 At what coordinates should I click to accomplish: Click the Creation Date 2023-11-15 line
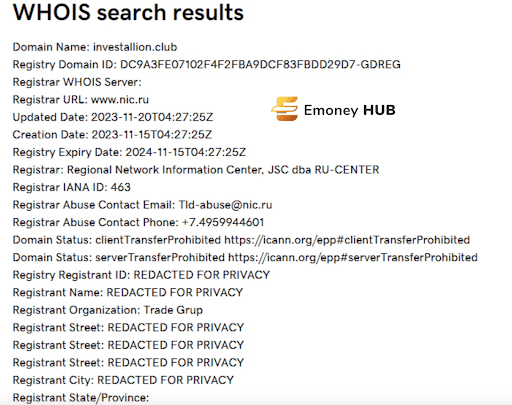tap(112, 135)
